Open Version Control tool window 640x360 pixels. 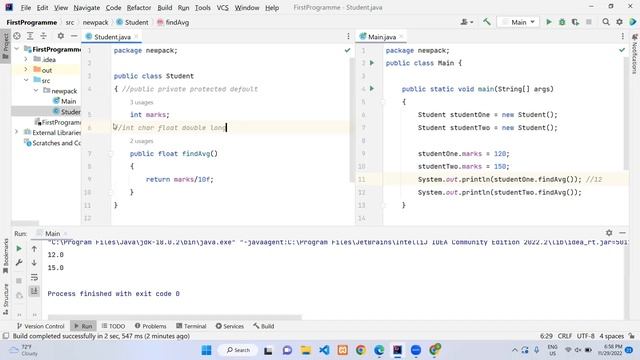click(x=40, y=326)
